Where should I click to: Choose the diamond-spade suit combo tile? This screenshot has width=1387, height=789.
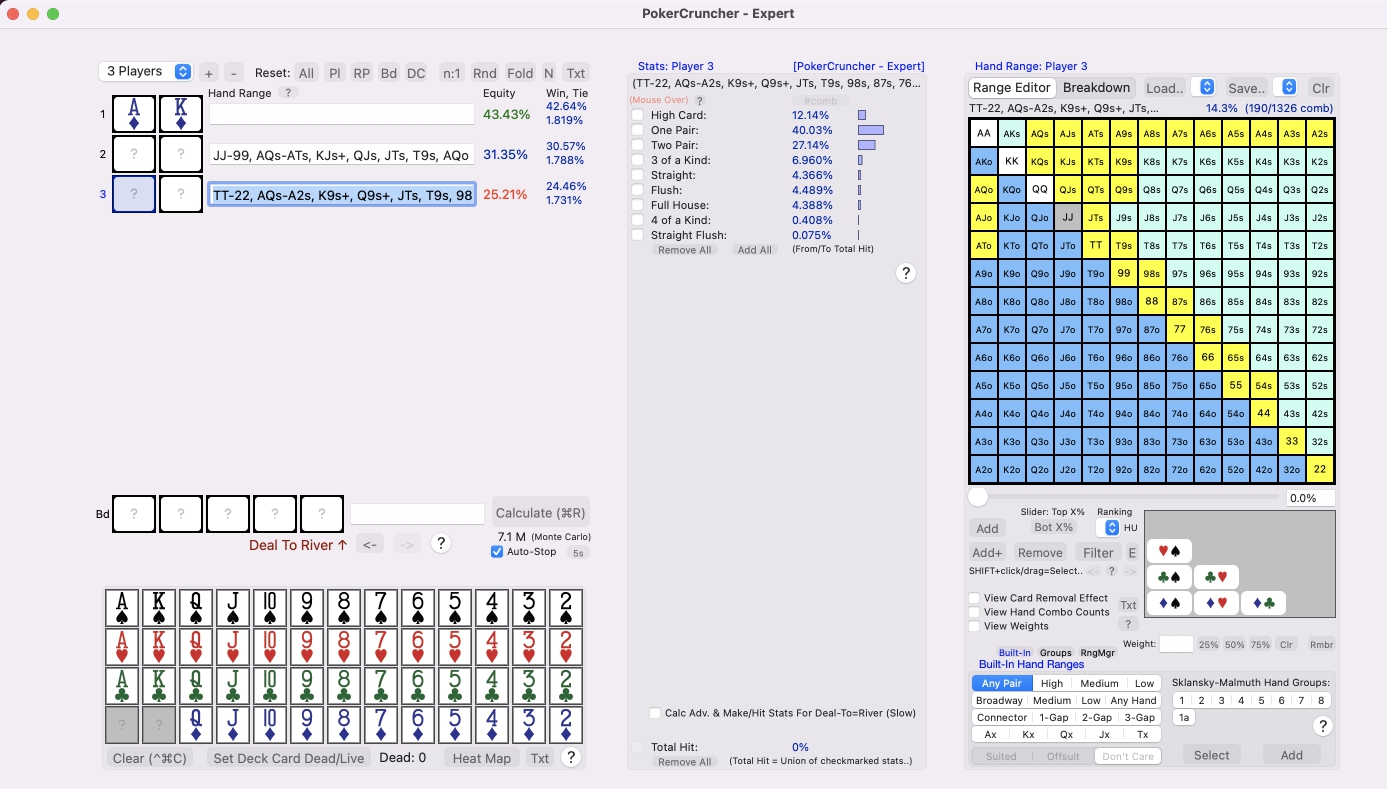coord(1169,603)
